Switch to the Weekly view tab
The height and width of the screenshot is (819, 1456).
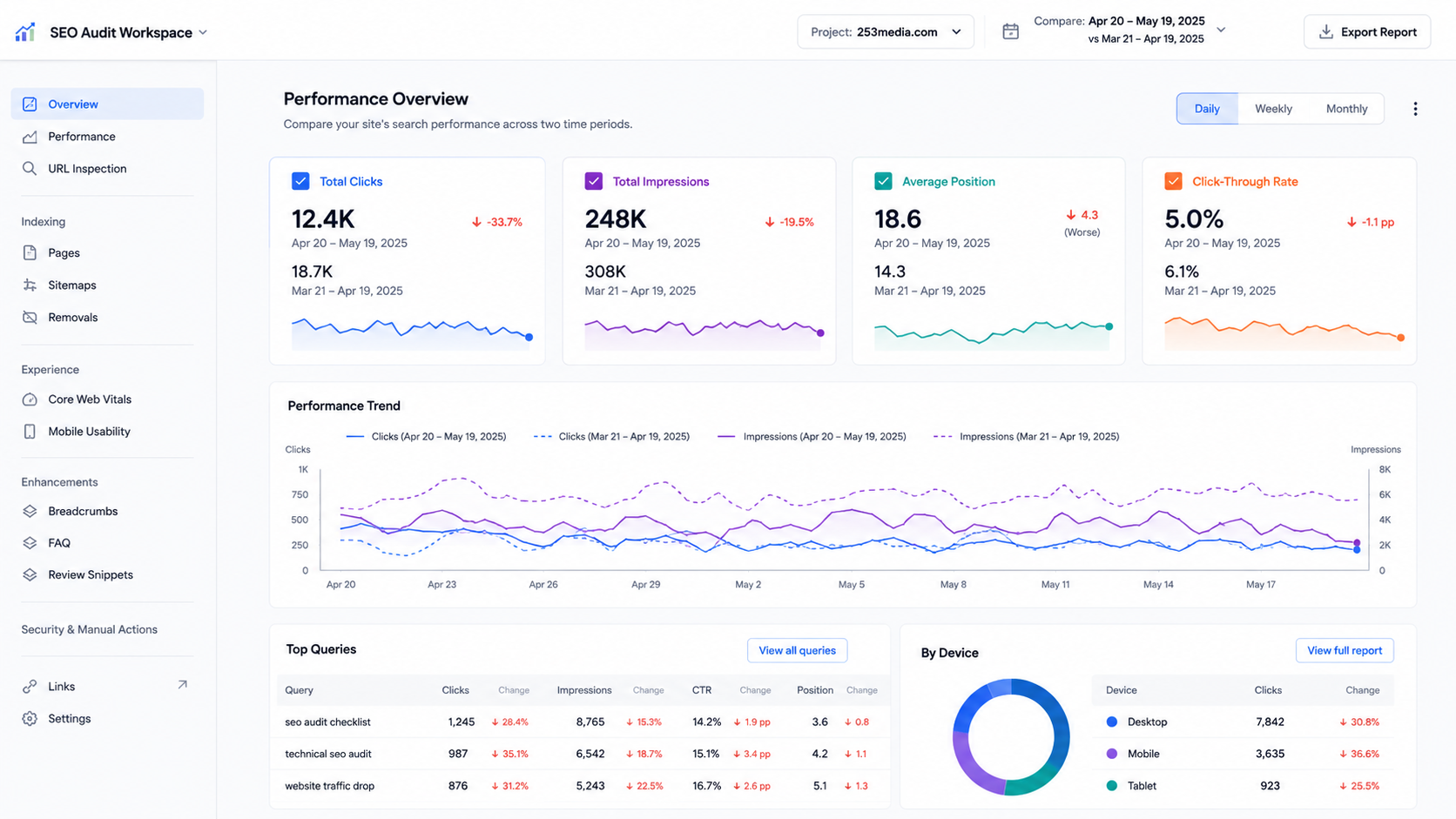1273,109
